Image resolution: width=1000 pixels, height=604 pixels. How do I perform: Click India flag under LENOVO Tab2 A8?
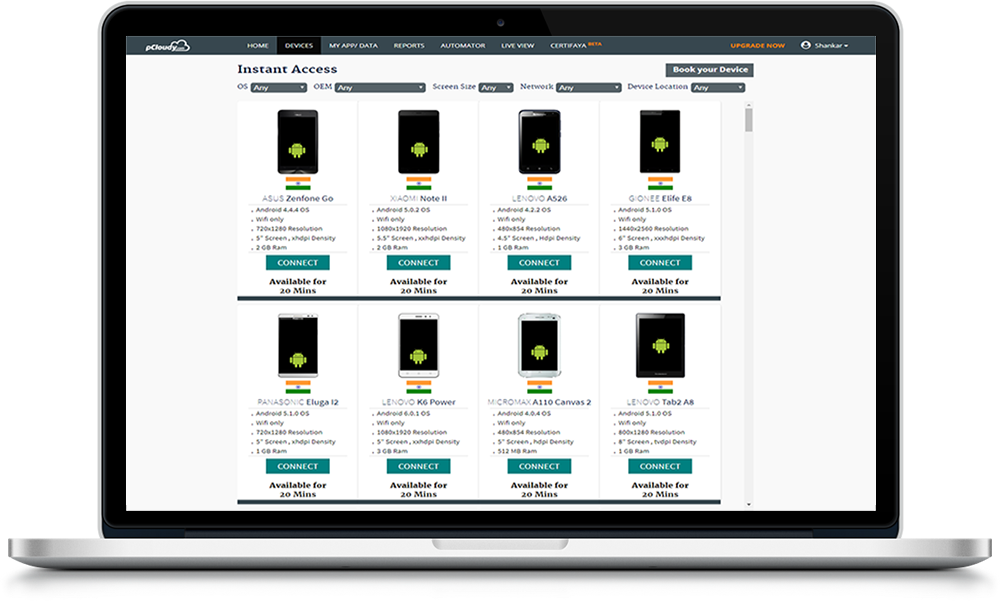[x=660, y=387]
